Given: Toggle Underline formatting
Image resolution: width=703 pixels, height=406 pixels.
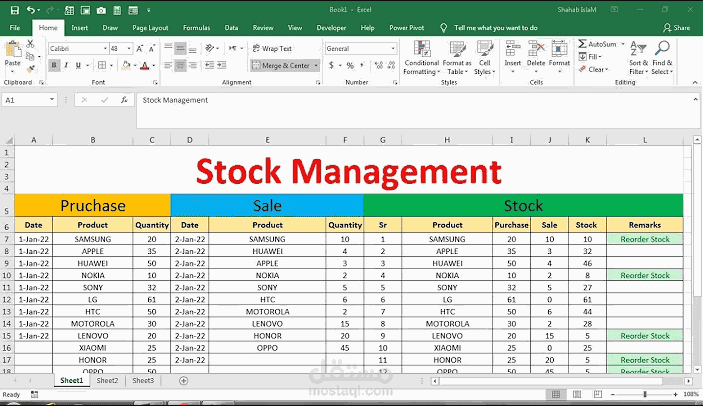Looking at the screenshot, I should (x=78, y=65).
